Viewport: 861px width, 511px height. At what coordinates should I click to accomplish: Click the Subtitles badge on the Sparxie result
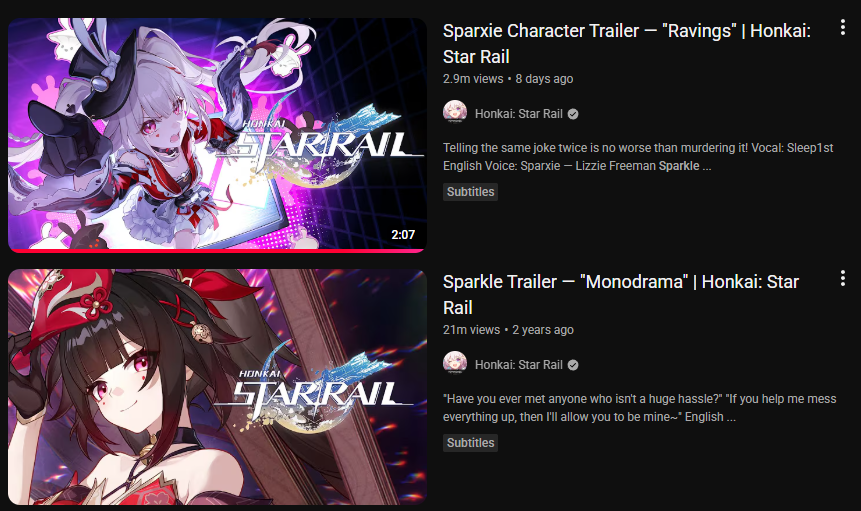pos(471,192)
